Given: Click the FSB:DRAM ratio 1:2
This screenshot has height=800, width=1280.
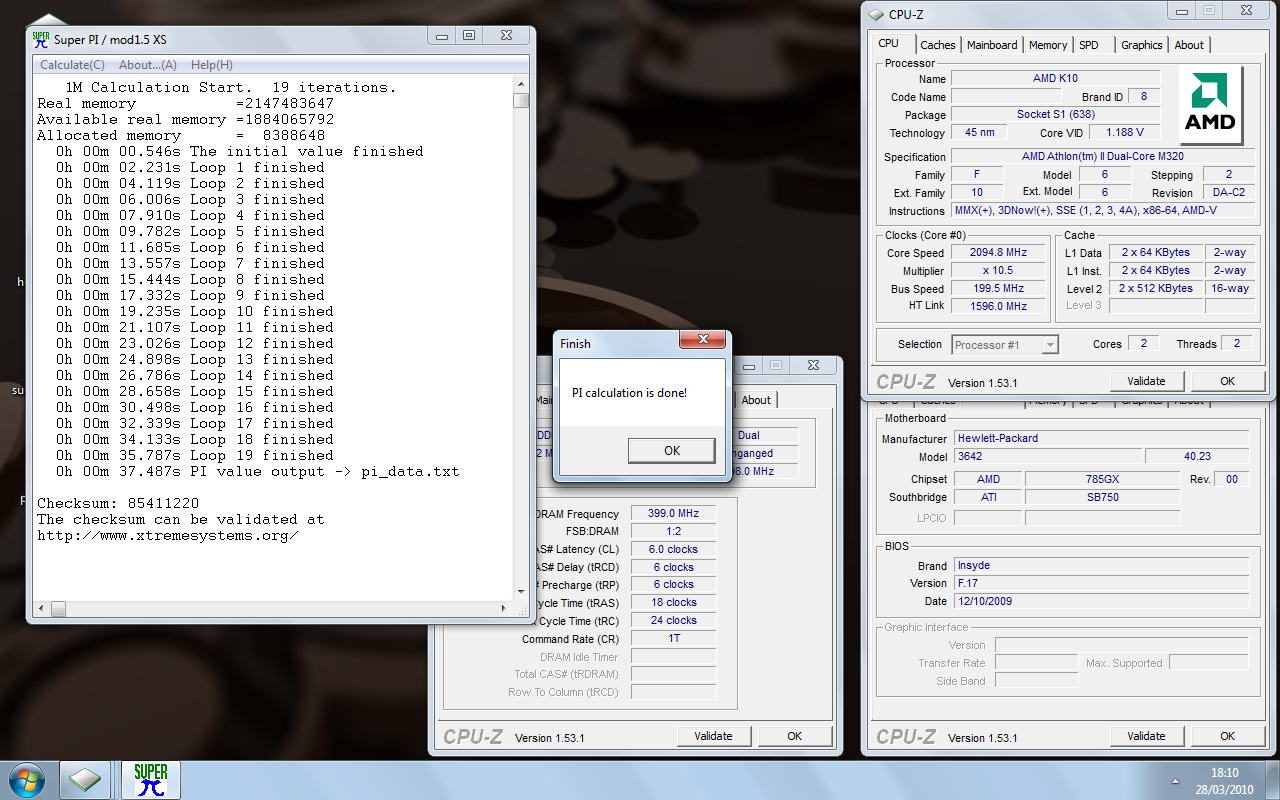Looking at the screenshot, I should [673, 532].
